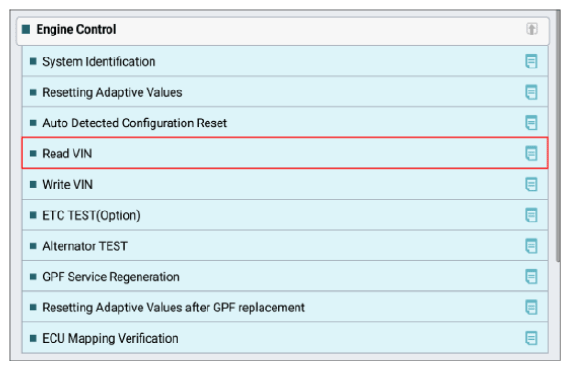
Task: Select Resetting Adaptive Values after GPF replacement
Action: coord(285,307)
